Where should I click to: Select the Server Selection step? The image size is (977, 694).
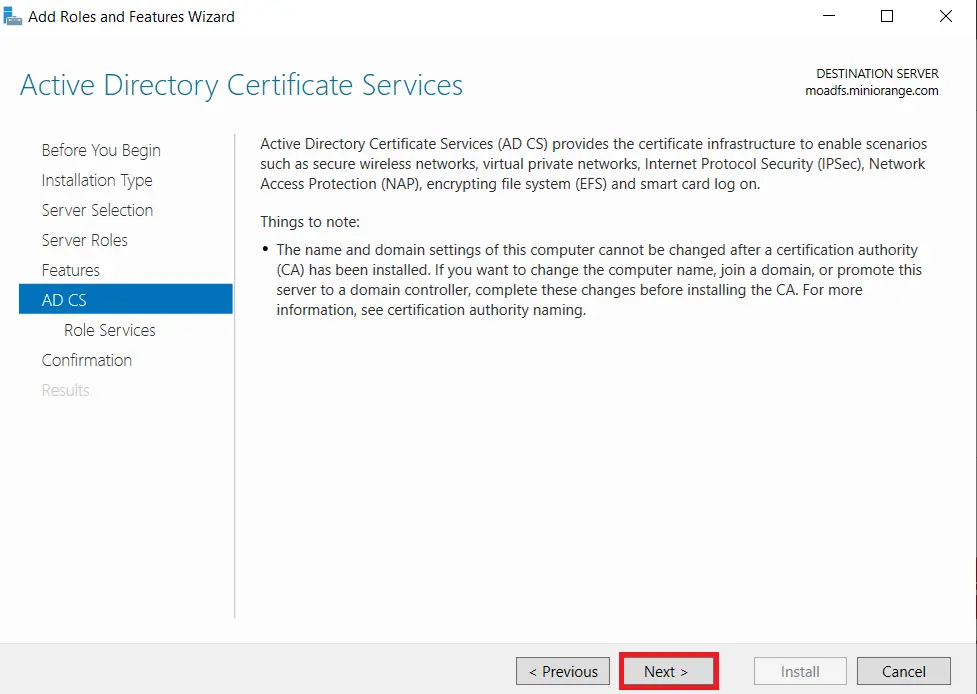(97, 210)
